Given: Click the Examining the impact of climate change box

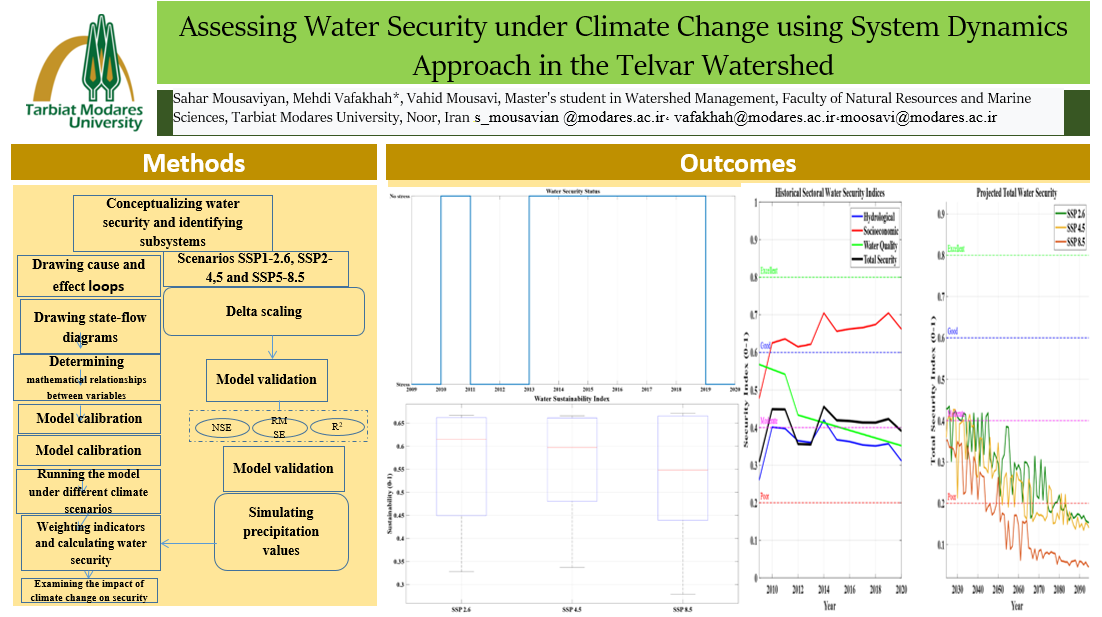Looking at the screenshot, I should (x=90, y=590).
